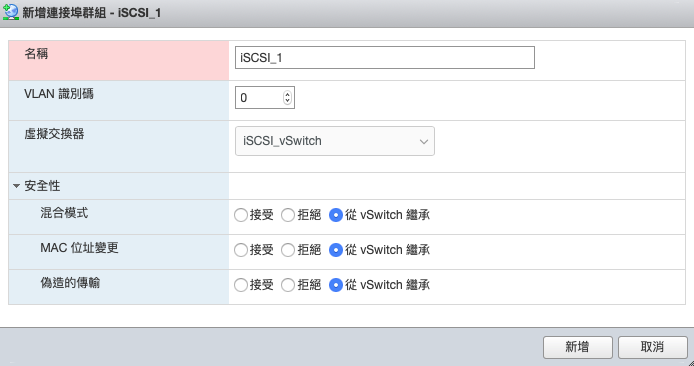Open the 虛擬交換器 iSCSI_vSwitch dropdown
694x366 pixels.
[335, 141]
